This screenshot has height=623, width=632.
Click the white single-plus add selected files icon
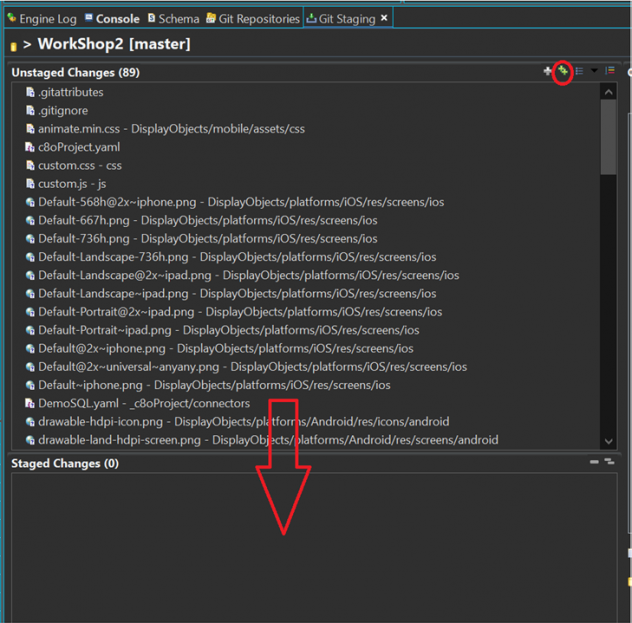click(x=547, y=72)
